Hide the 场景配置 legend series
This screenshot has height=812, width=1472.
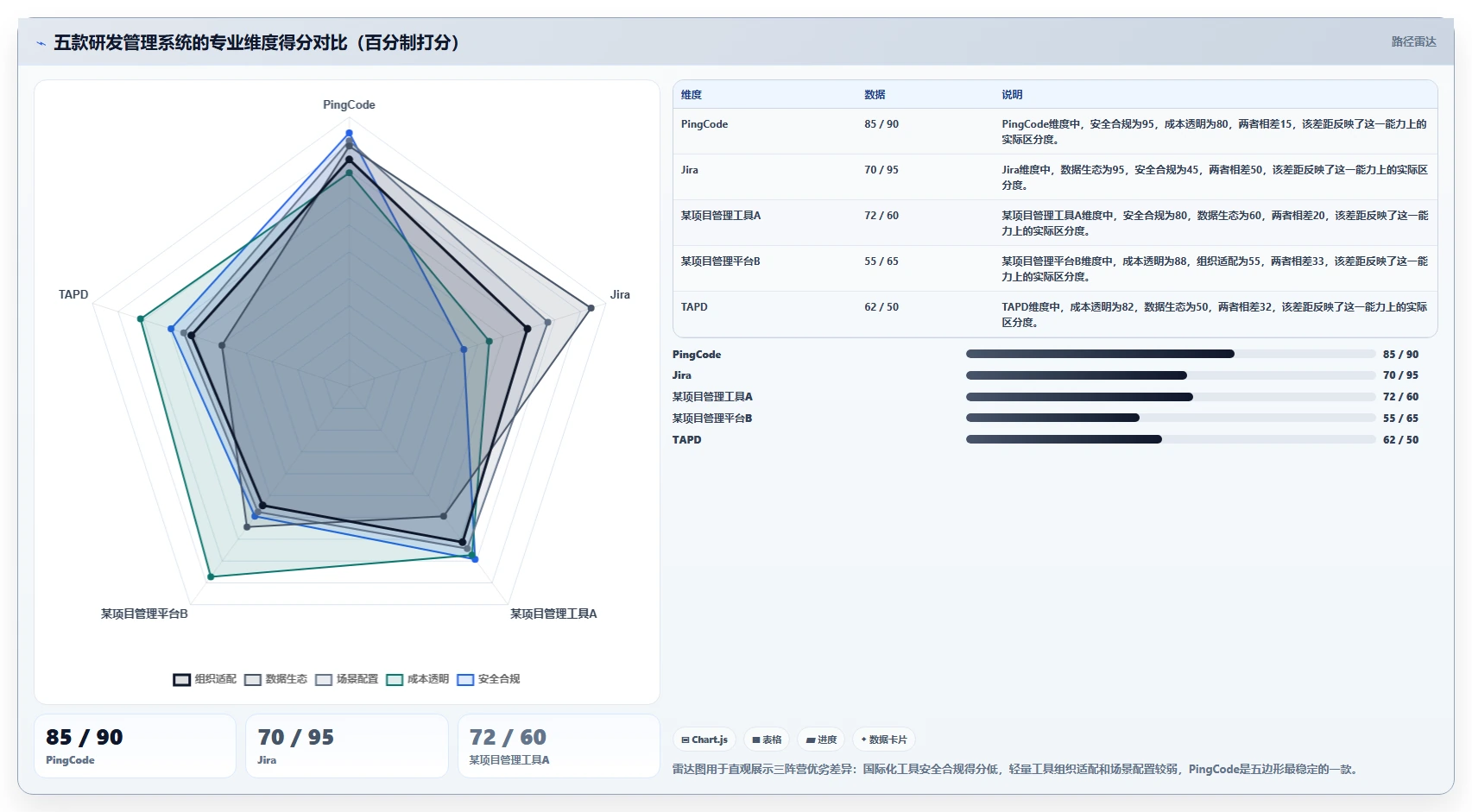point(346,679)
